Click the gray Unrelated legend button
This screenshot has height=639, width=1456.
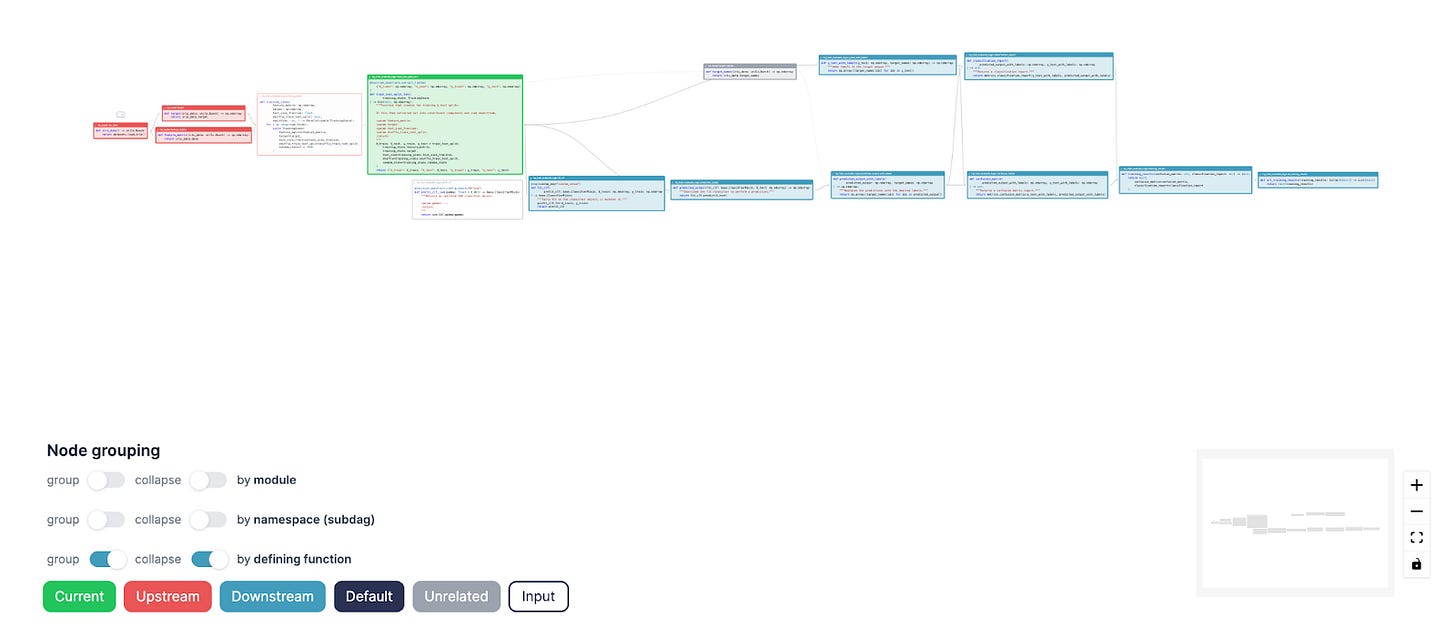coord(456,597)
